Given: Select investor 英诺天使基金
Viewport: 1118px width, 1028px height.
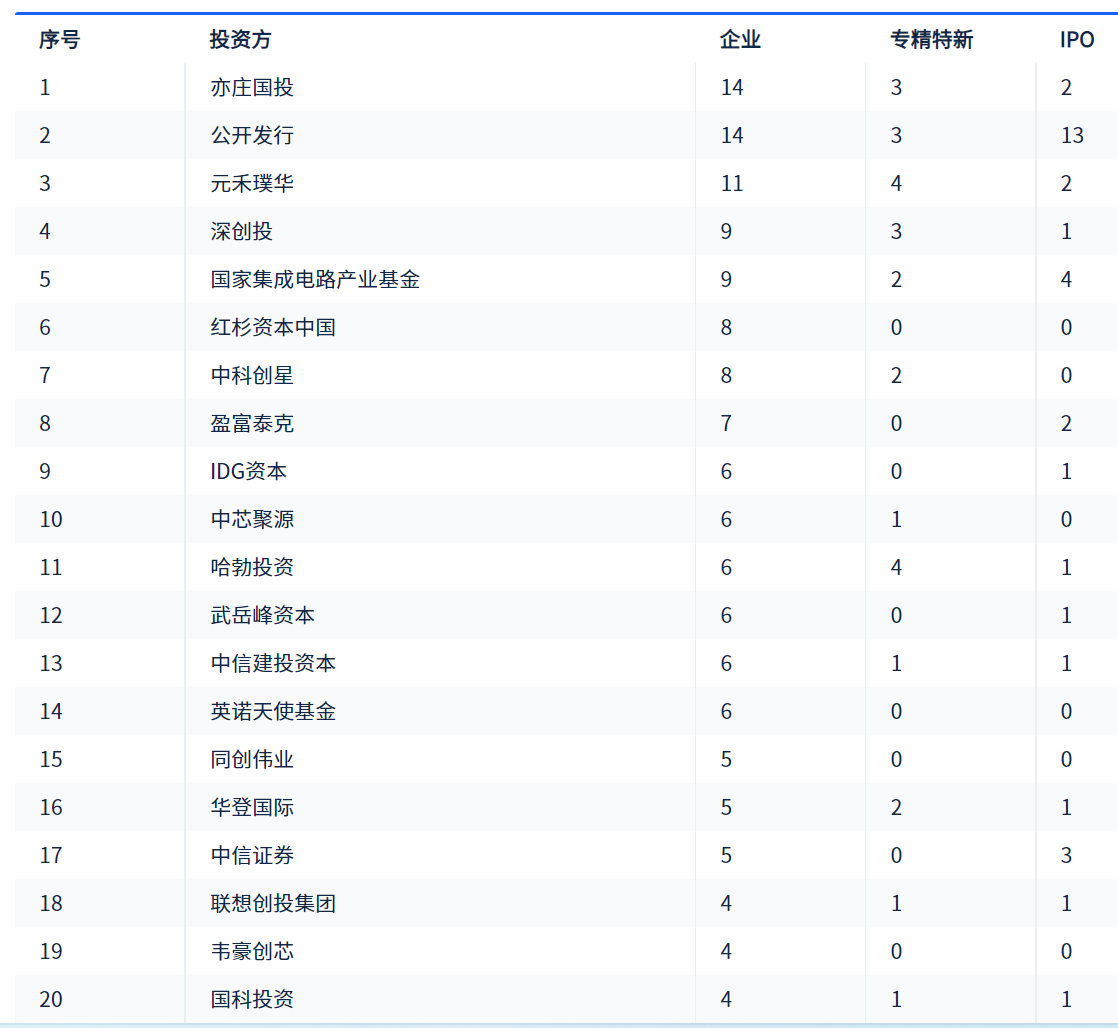Looking at the screenshot, I should click(272, 711).
